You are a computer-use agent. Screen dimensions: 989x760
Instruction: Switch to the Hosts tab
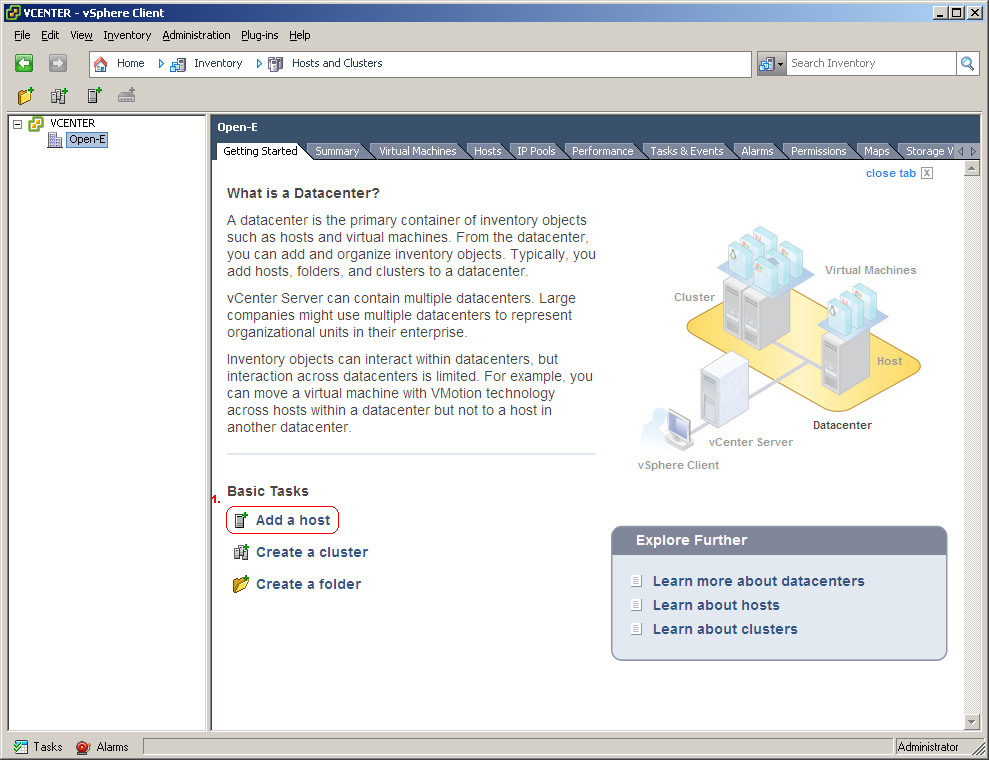click(488, 151)
